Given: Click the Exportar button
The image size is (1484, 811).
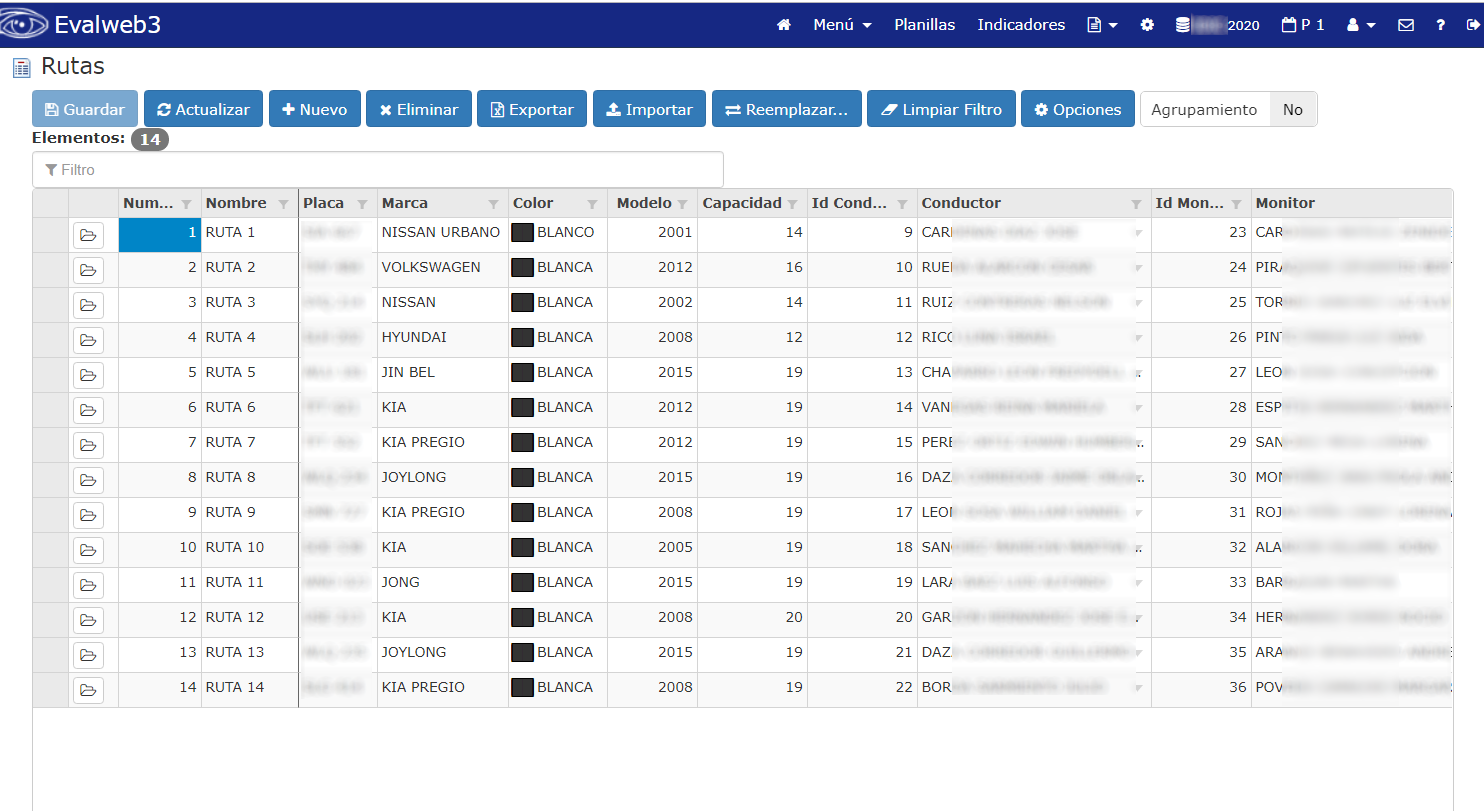Looking at the screenshot, I should [x=532, y=109].
